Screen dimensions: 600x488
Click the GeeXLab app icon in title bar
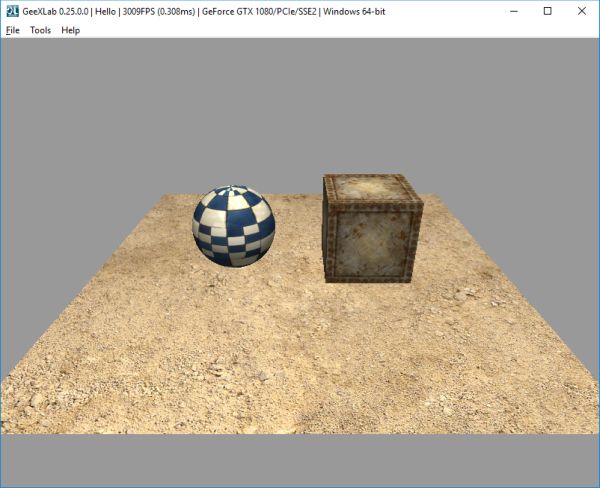12,11
